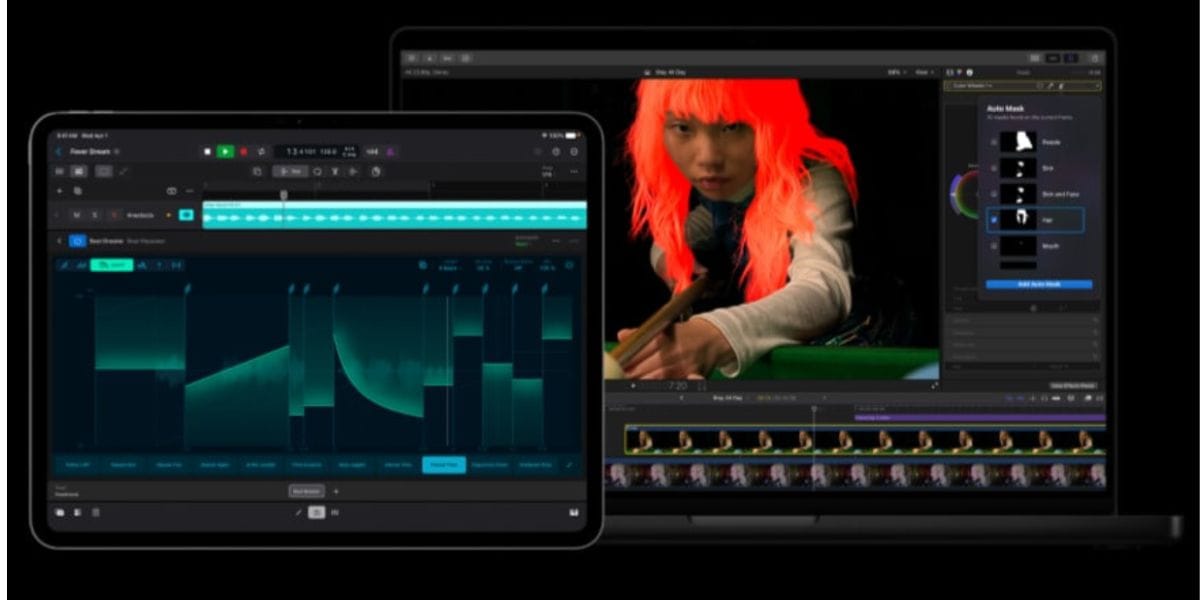Viewport: 1200px width, 600px height.
Task: Add a new track with plus icon
Action: 59,190
